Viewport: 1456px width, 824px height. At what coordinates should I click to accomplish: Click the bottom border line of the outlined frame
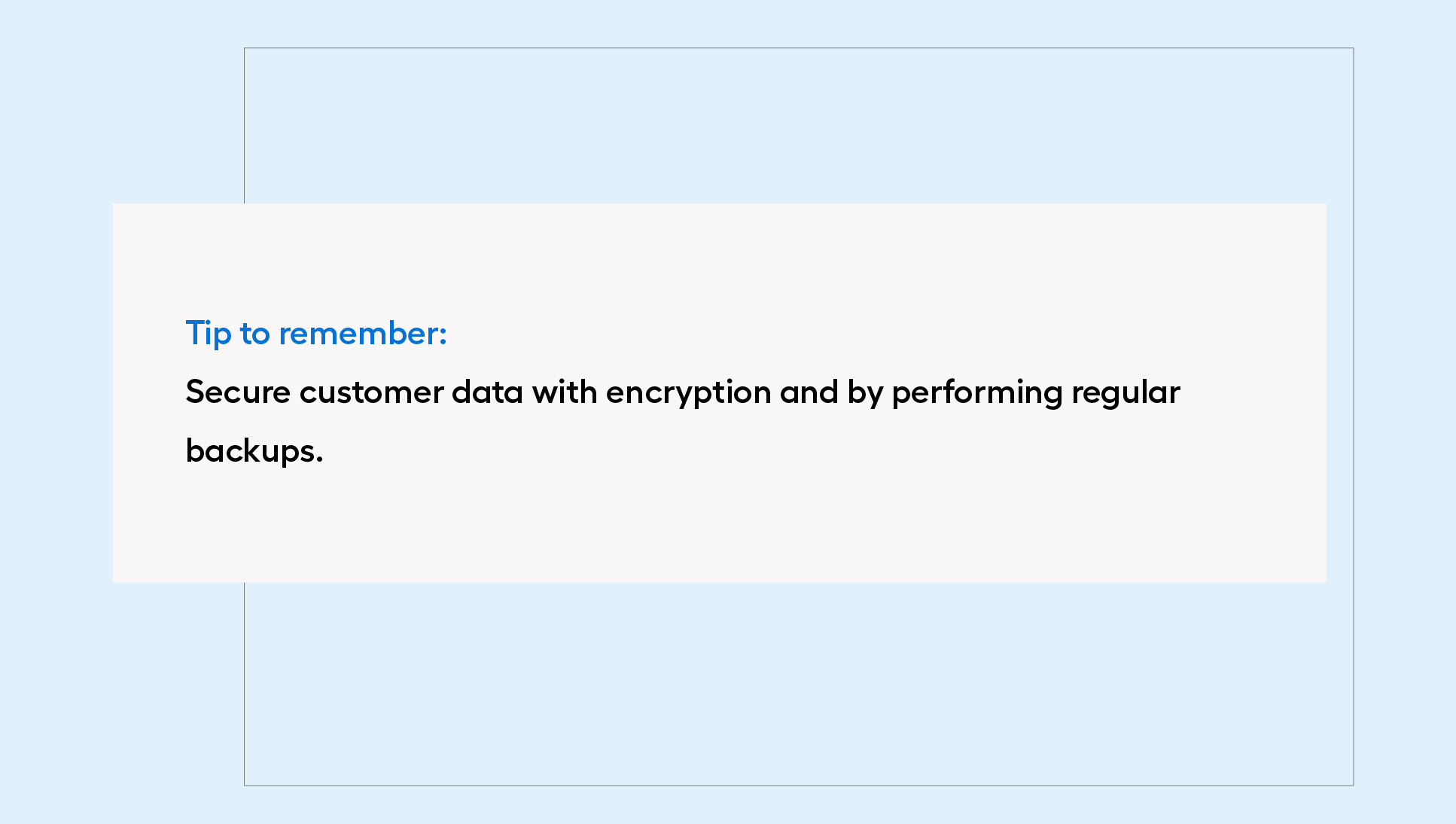click(798, 786)
